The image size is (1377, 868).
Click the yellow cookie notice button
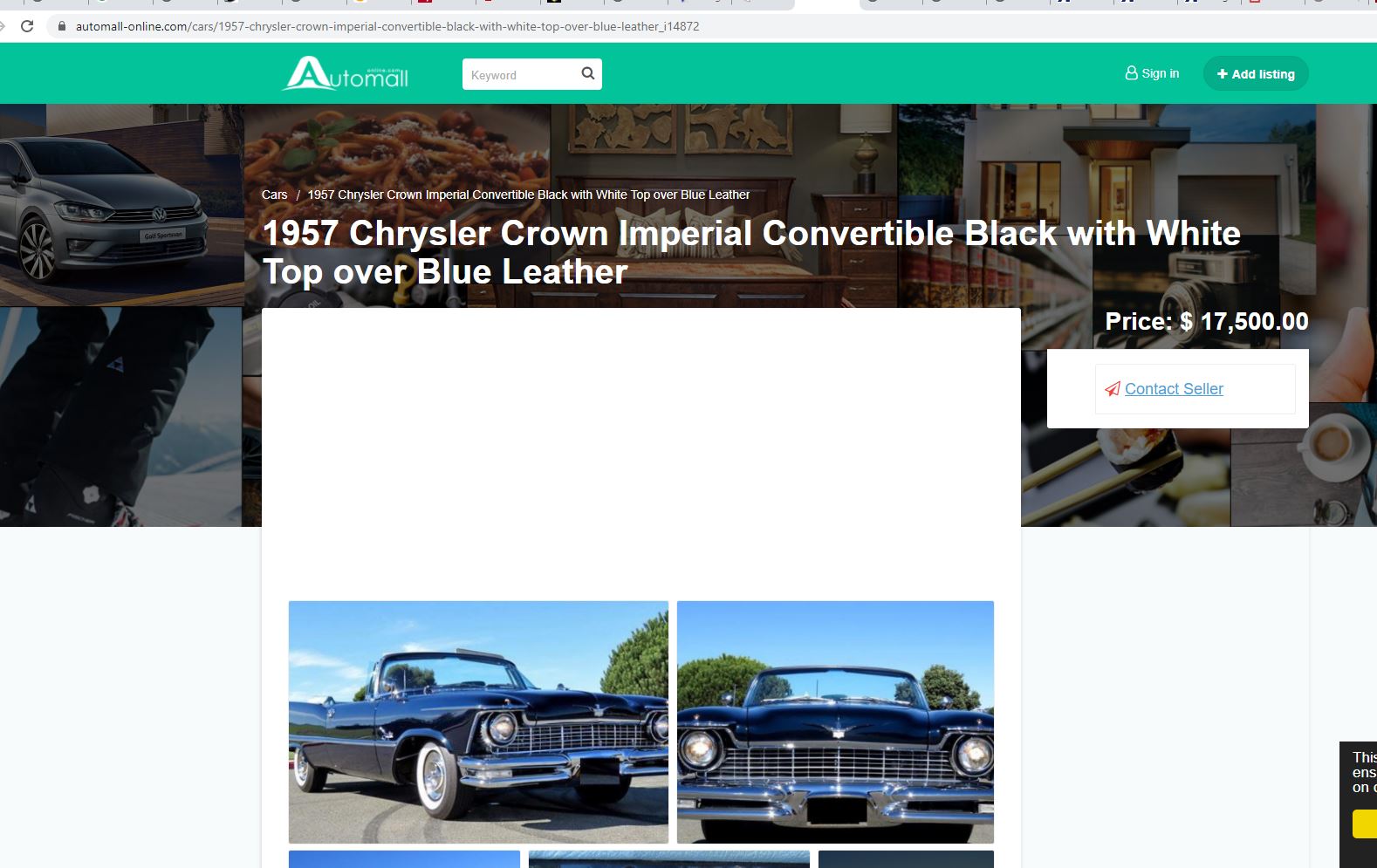(1365, 824)
